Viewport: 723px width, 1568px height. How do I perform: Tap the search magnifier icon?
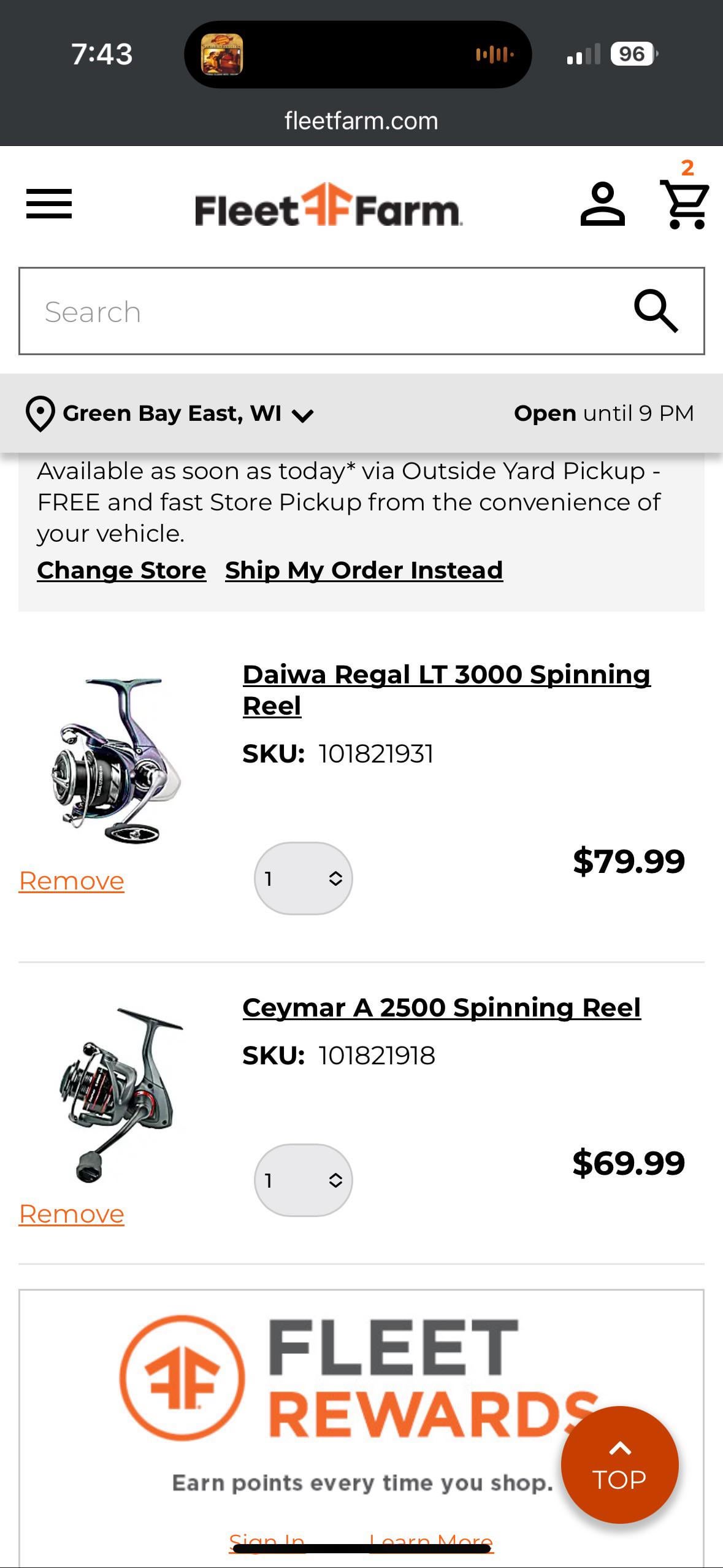point(656,311)
